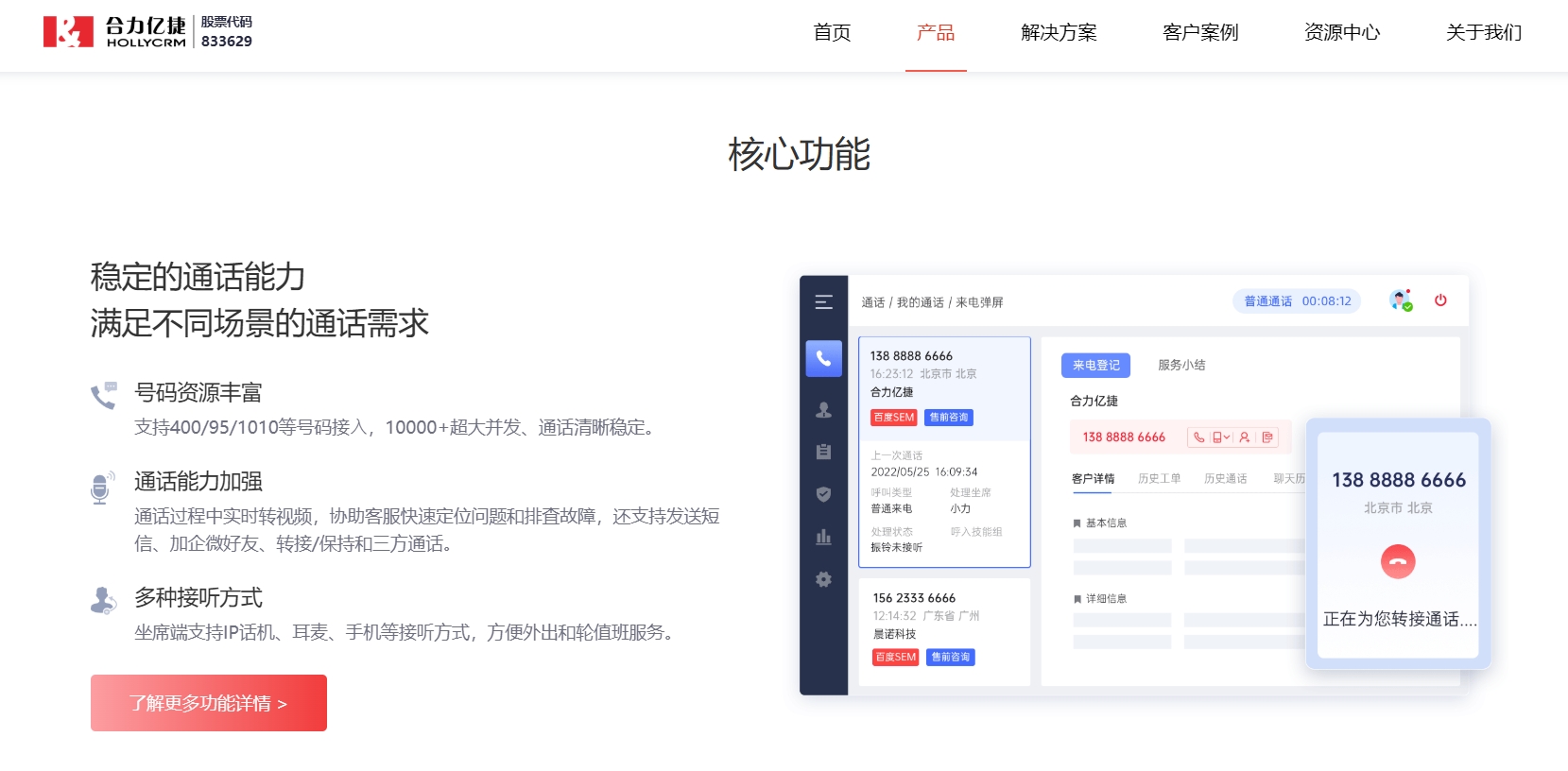The height and width of the screenshot is (771, 1568).
Task: Select the 客户详情 sub-tab
Action: [x=1094, y=479]
